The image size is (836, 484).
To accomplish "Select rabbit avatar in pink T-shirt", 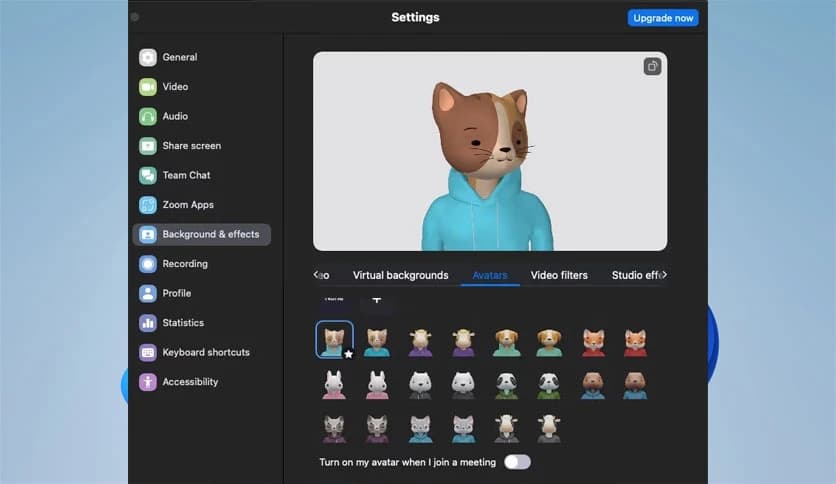I will (x=377, y=385).
